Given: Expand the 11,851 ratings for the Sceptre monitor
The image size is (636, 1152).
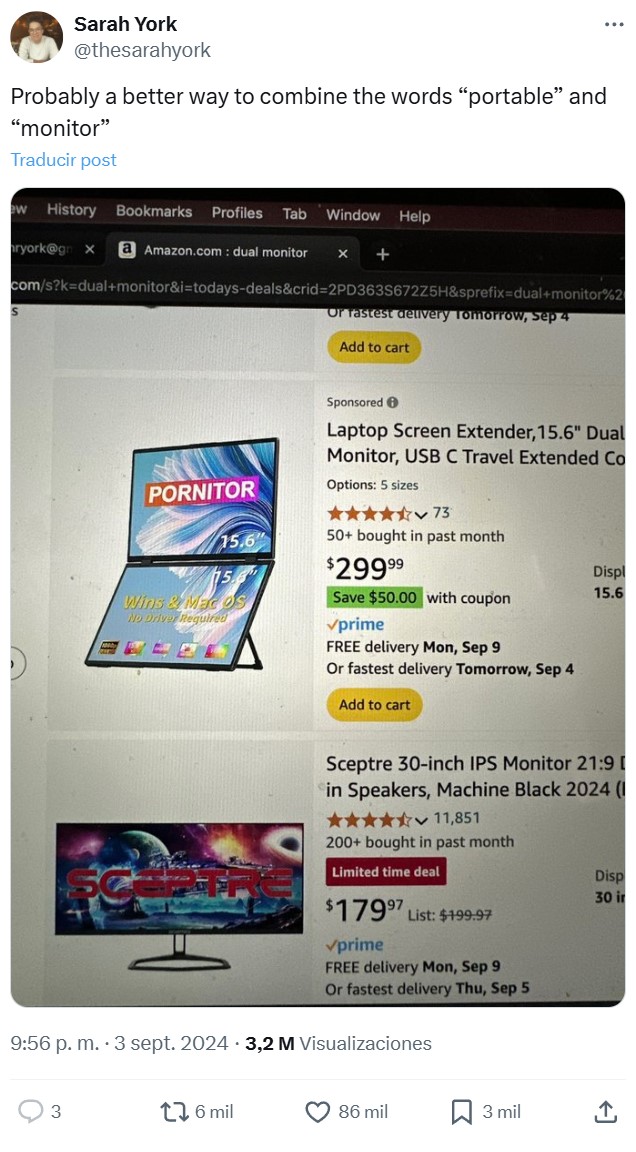Looking at the screenshot, I should [x=420, y=819].
